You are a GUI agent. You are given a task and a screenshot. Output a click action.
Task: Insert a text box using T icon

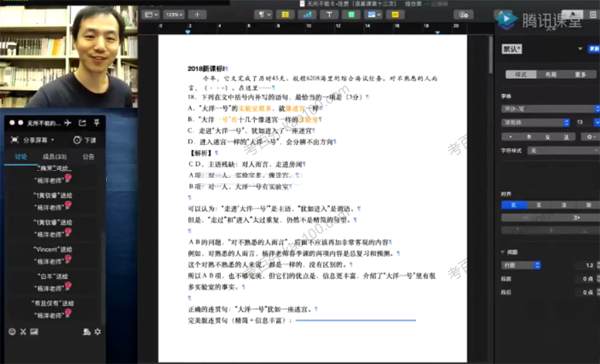[329, 15]
